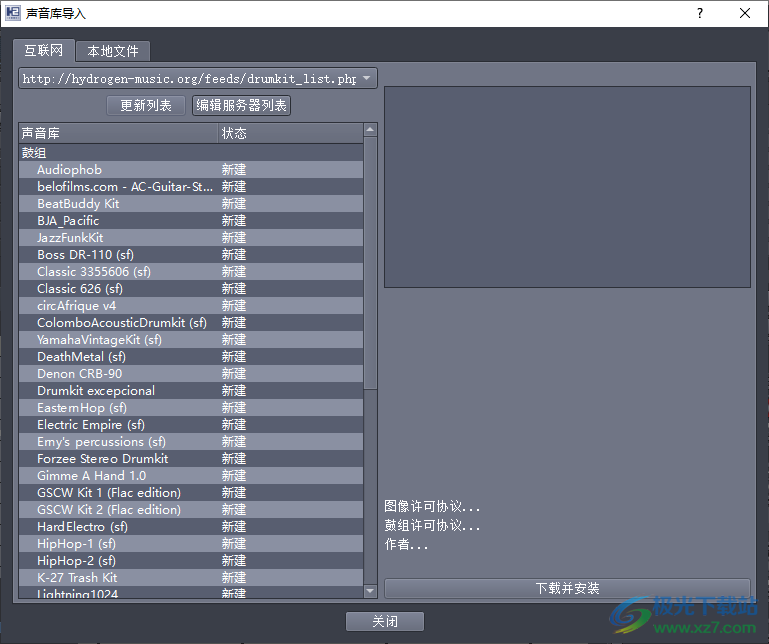The image size is (769, 644).
Task: Select the HipHop-2 (sf) drumkit
Action: click(x=191, y=561)
